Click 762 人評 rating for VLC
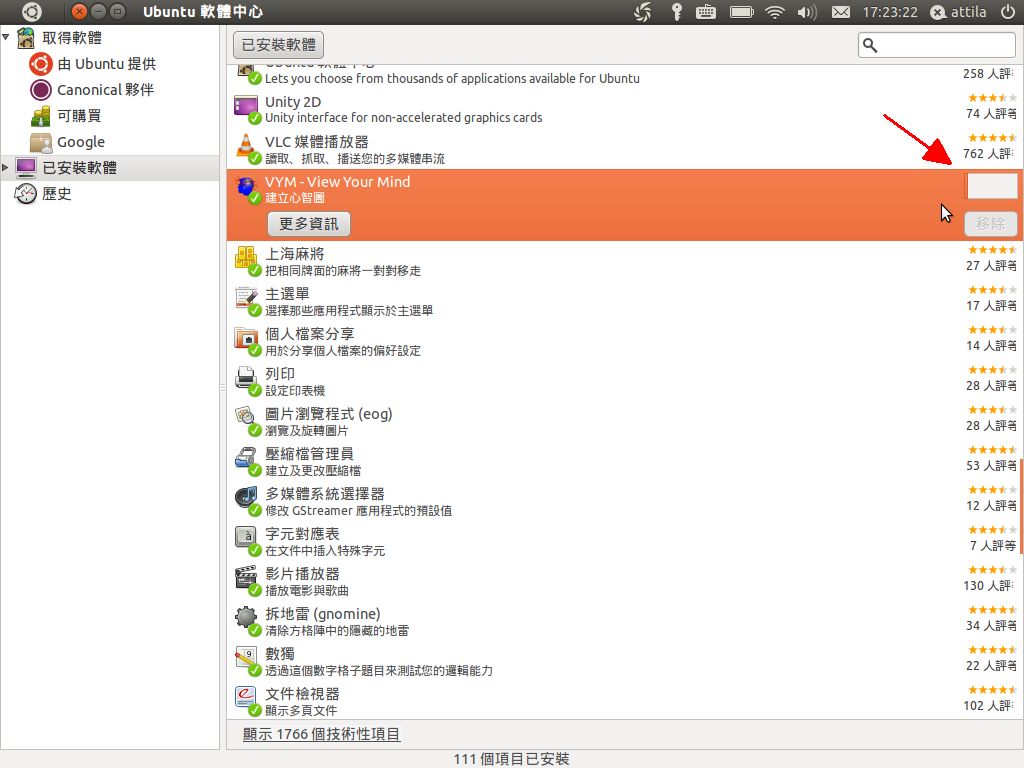The height and width of the screenshot is (768, 1024). coord(988,153)
